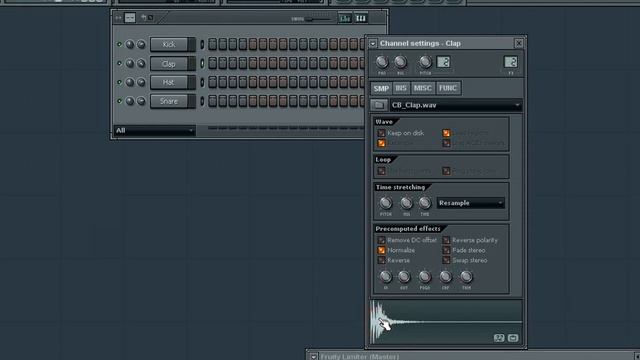Enable the Reverse checkbox
The image size is (640, 360).
pos(381,260)
